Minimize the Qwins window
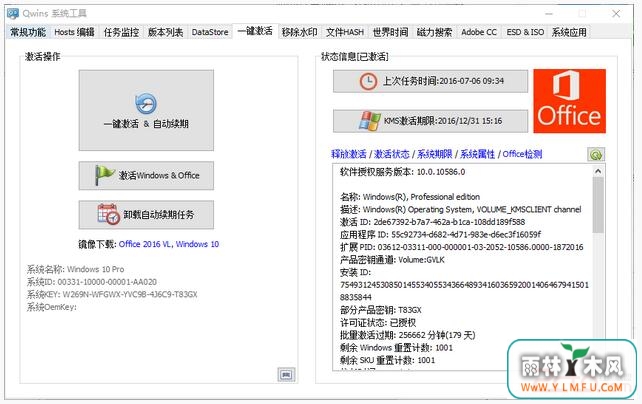The image size is (642, 404). (x=549, y=14)
